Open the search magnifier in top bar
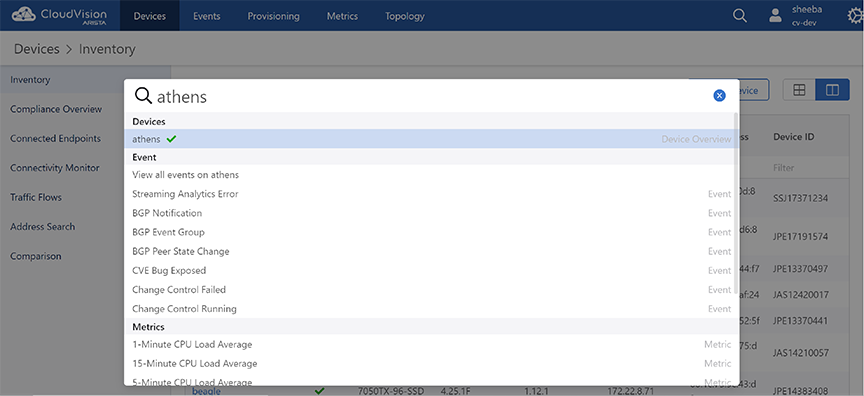The image size is (864, 396). coord(739,16)
